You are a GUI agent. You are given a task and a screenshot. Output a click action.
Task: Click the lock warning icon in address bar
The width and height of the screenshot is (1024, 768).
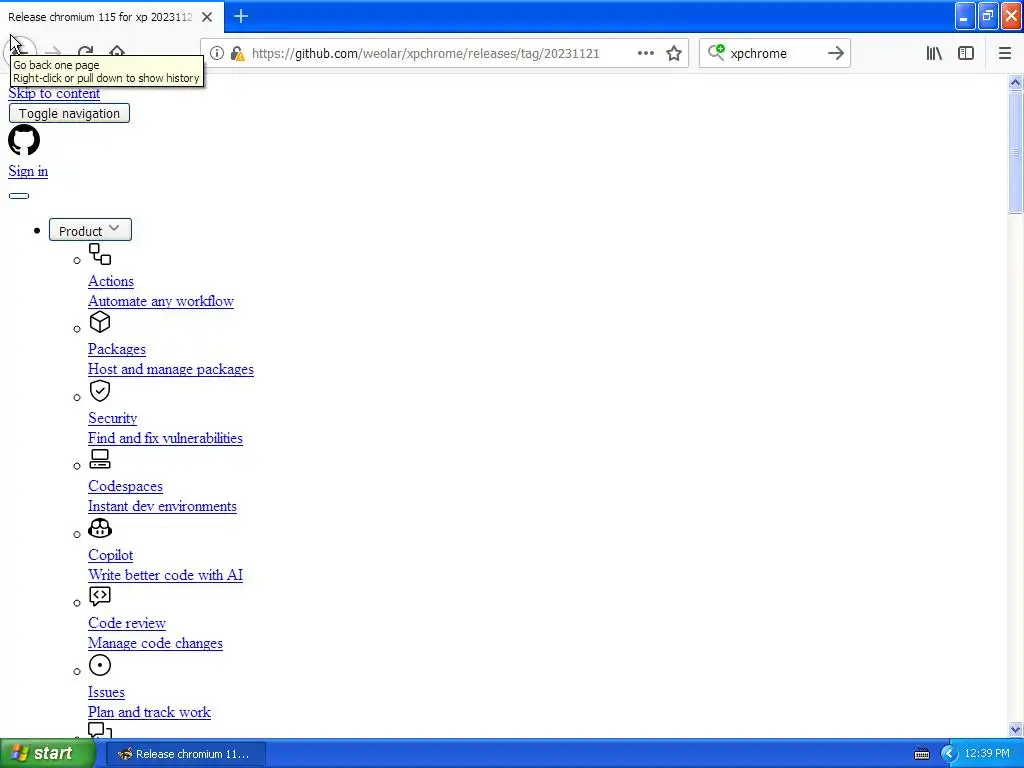[238, 54]
